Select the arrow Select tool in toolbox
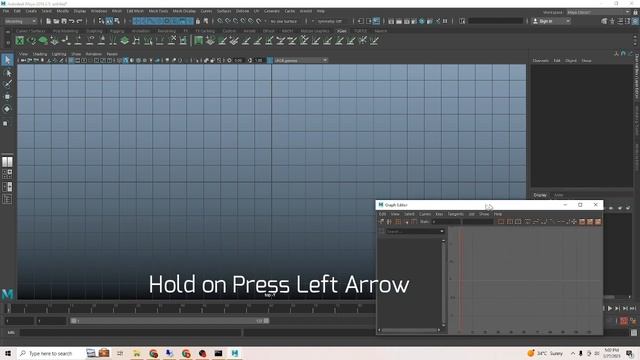Image resolution: width=640 pixels, height=360 pixels. click(7, 60)
